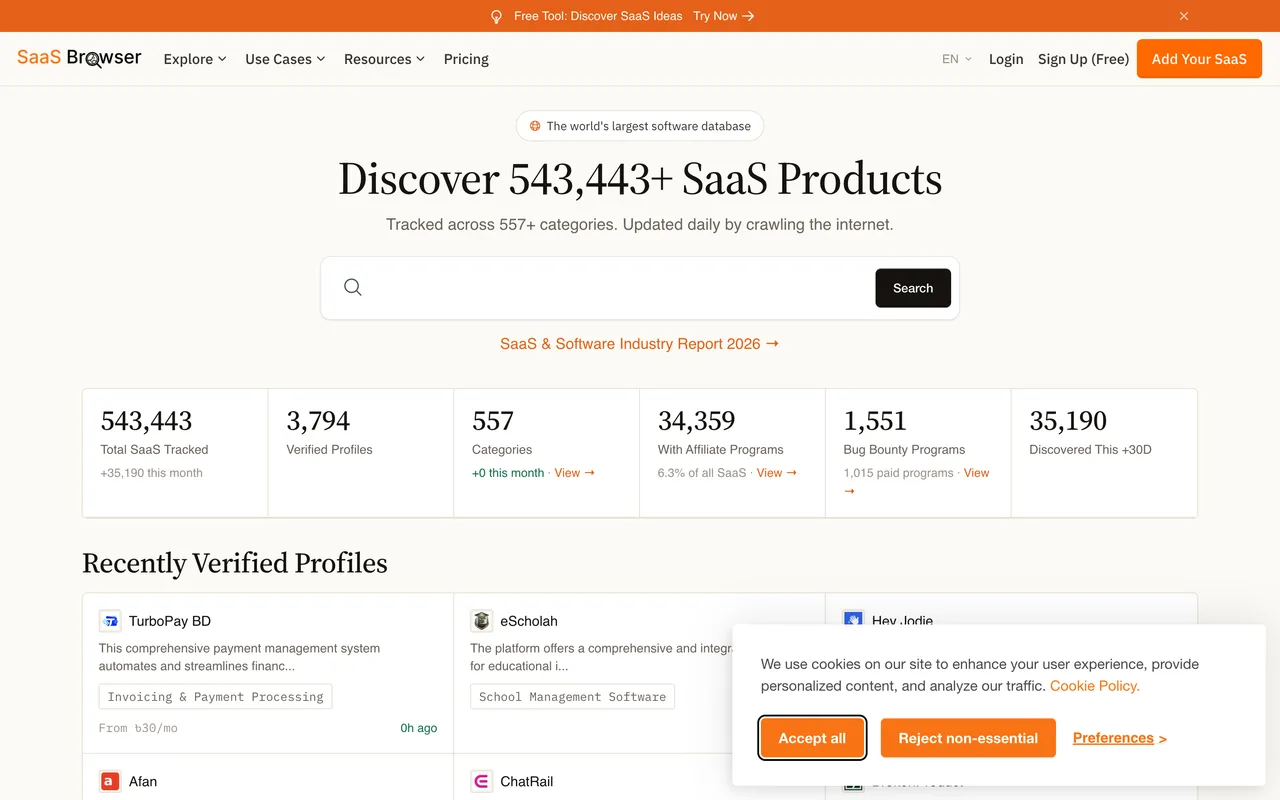This screenshot has height=800, width=1280.
Task: Open the Cookie Policy link
Action: click(1095, 686)
